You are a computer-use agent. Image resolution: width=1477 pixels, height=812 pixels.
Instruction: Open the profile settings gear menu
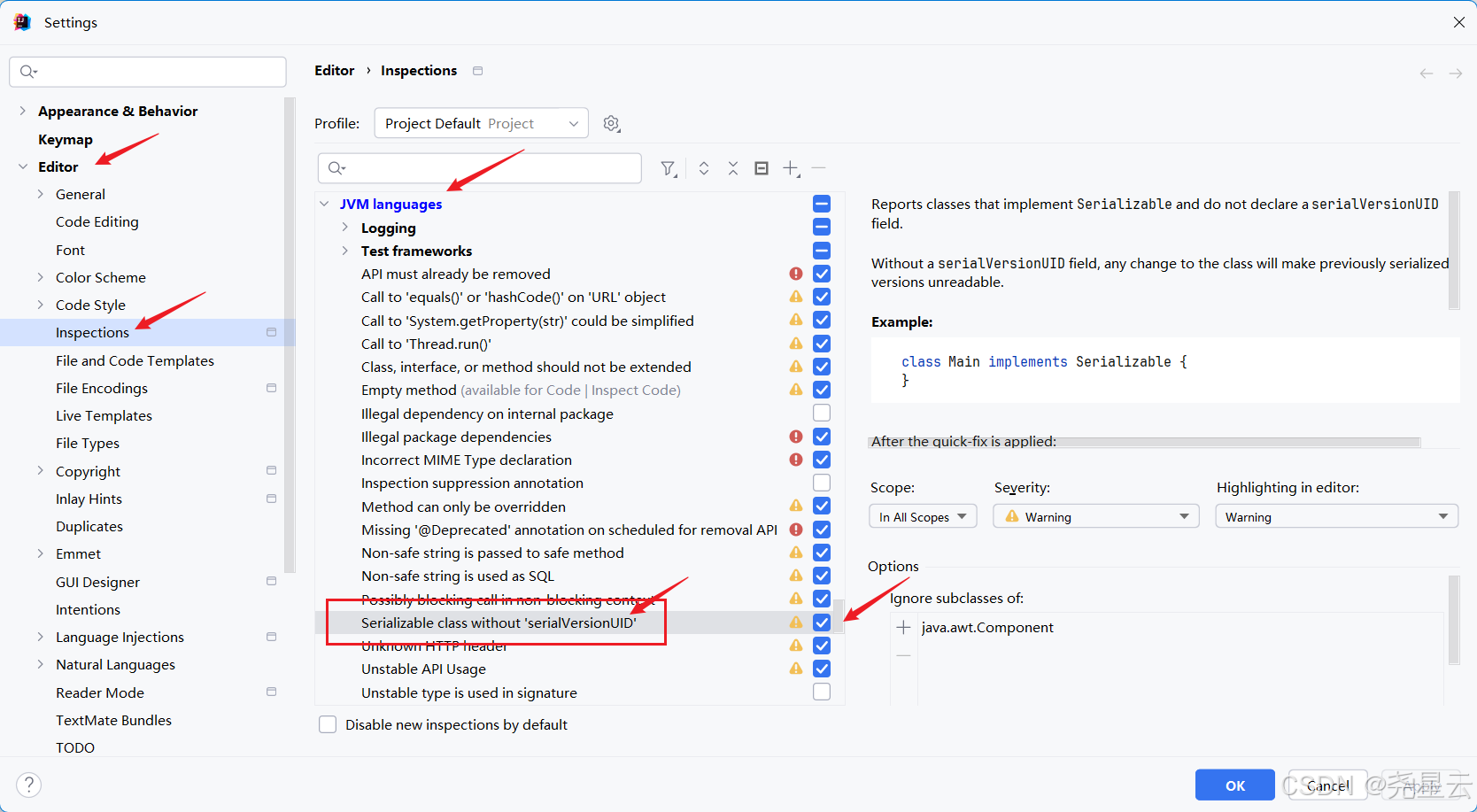coord(611,123)
